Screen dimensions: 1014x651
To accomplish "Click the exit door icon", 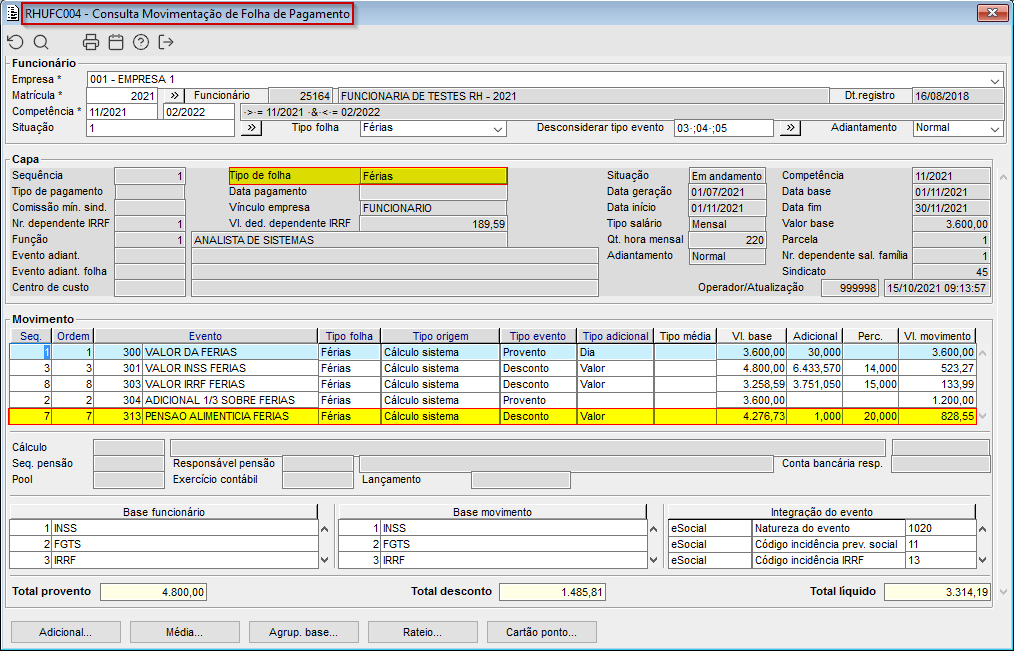I will pyautogui.click(x=166, y=42).
